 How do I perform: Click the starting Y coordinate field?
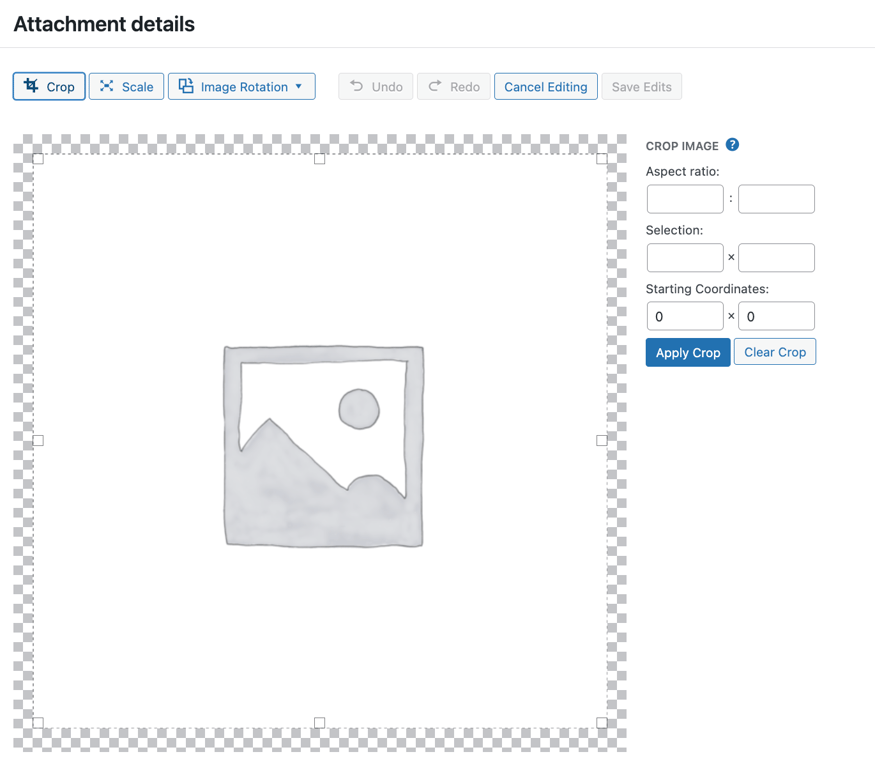click(776, 315)
